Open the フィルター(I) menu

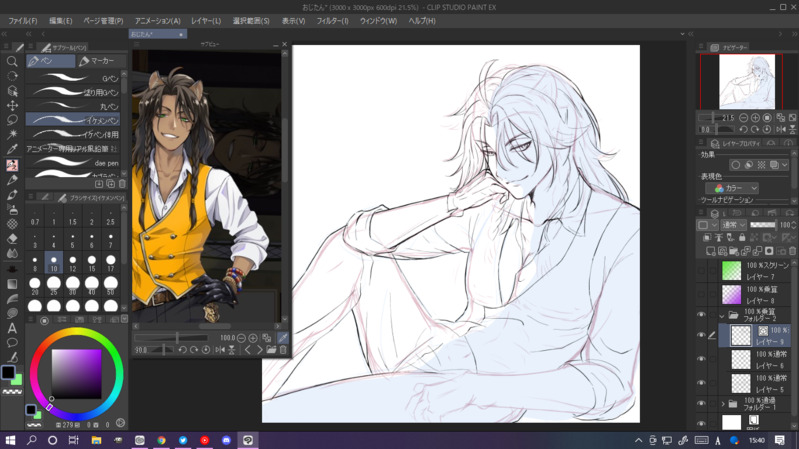pyautogui.click(x=332, y=21)
